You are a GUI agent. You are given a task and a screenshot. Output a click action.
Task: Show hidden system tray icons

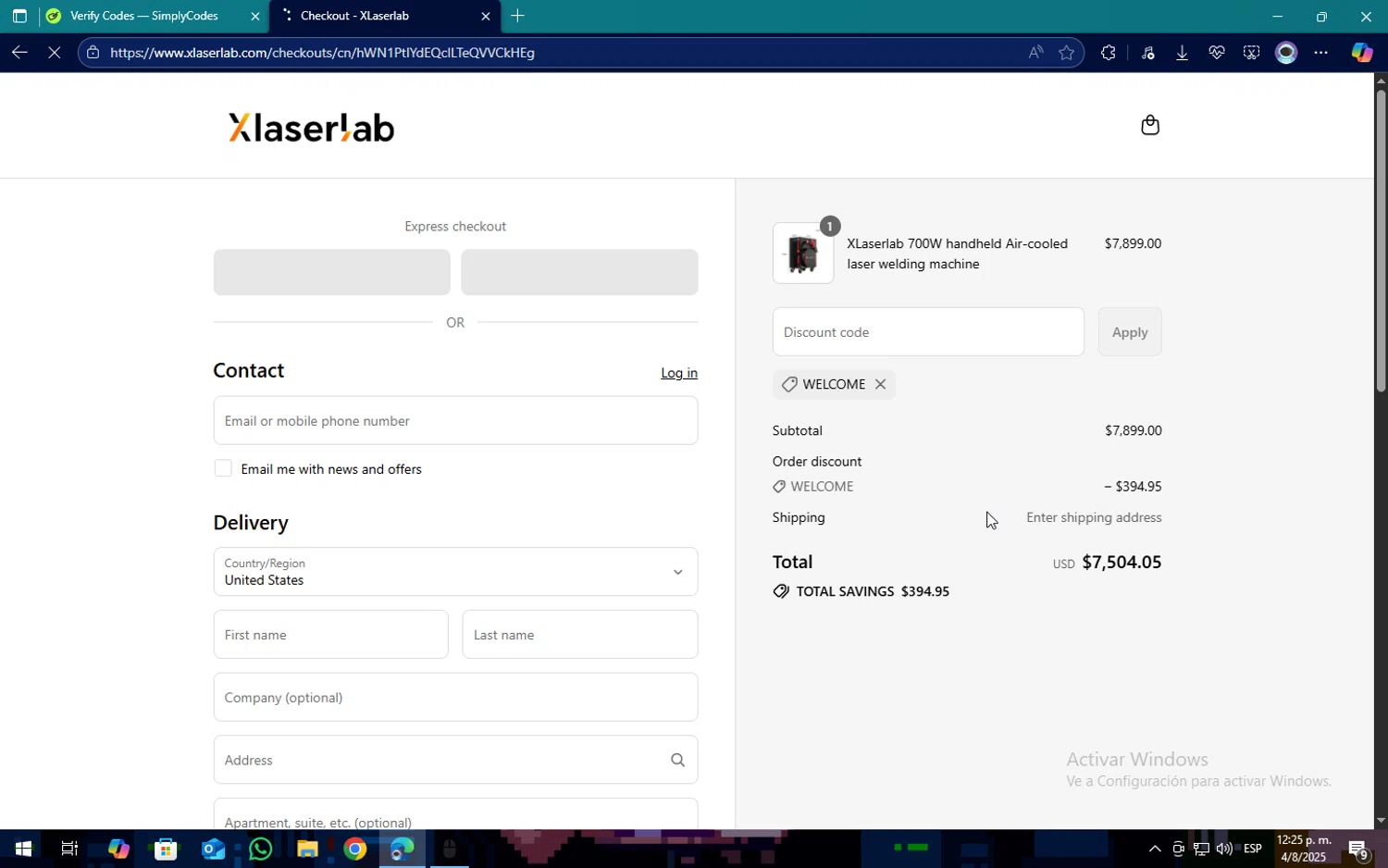pyautogui.click(x=1155, y=849)
